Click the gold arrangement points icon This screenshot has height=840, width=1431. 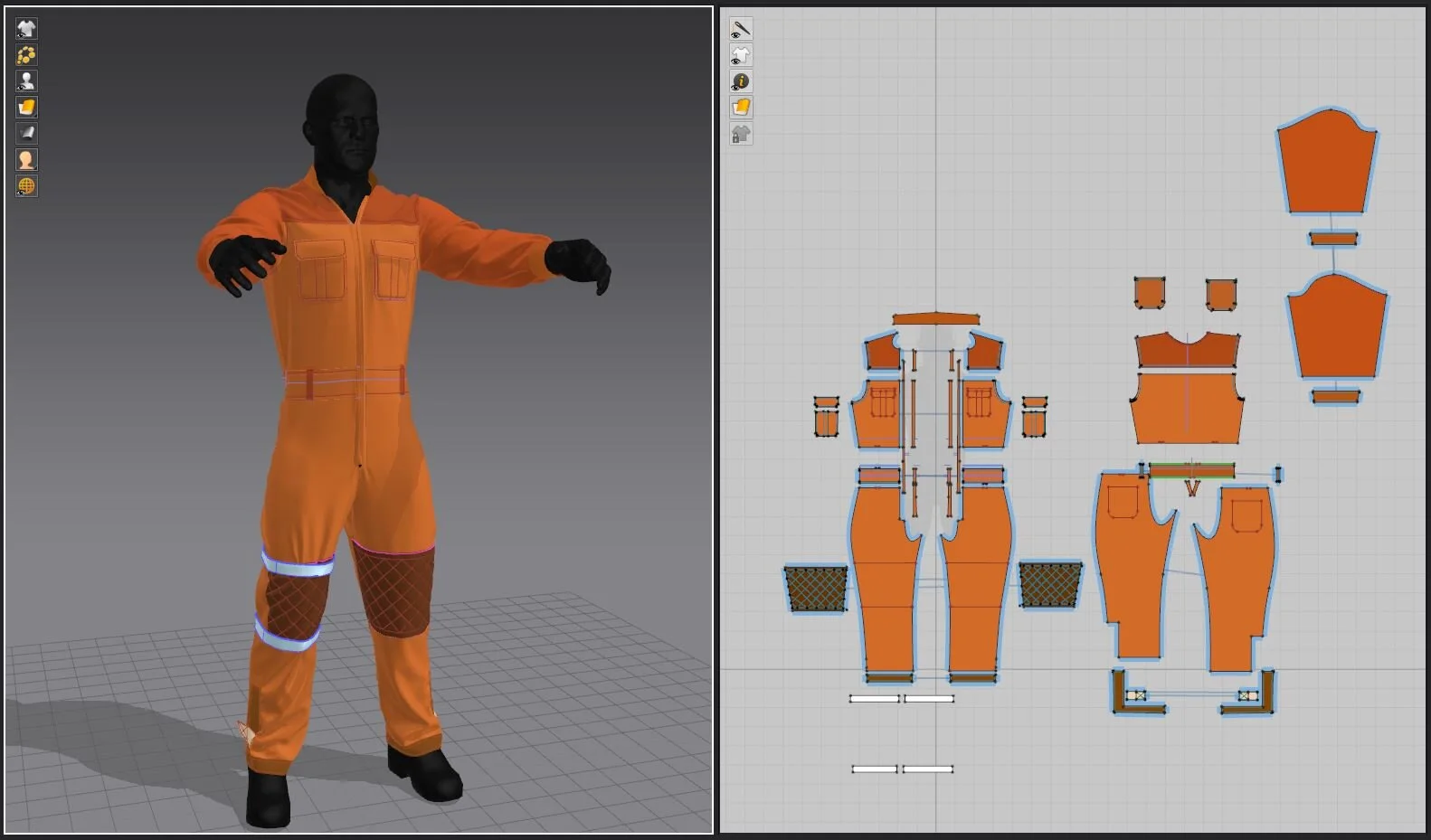tap(26, 55)
